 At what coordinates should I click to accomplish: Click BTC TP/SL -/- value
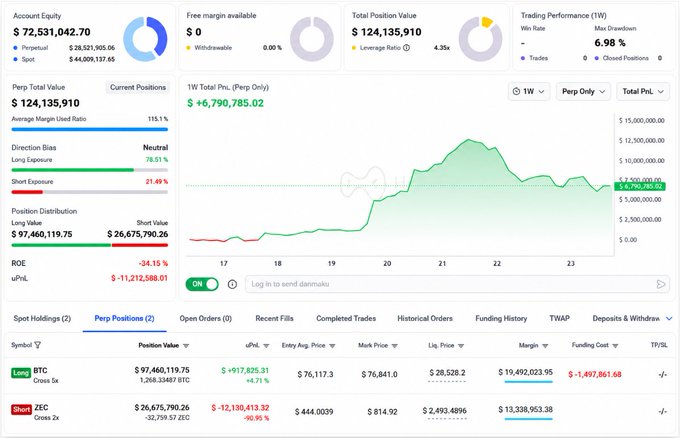pyautogui.click(x=663, y=374)
